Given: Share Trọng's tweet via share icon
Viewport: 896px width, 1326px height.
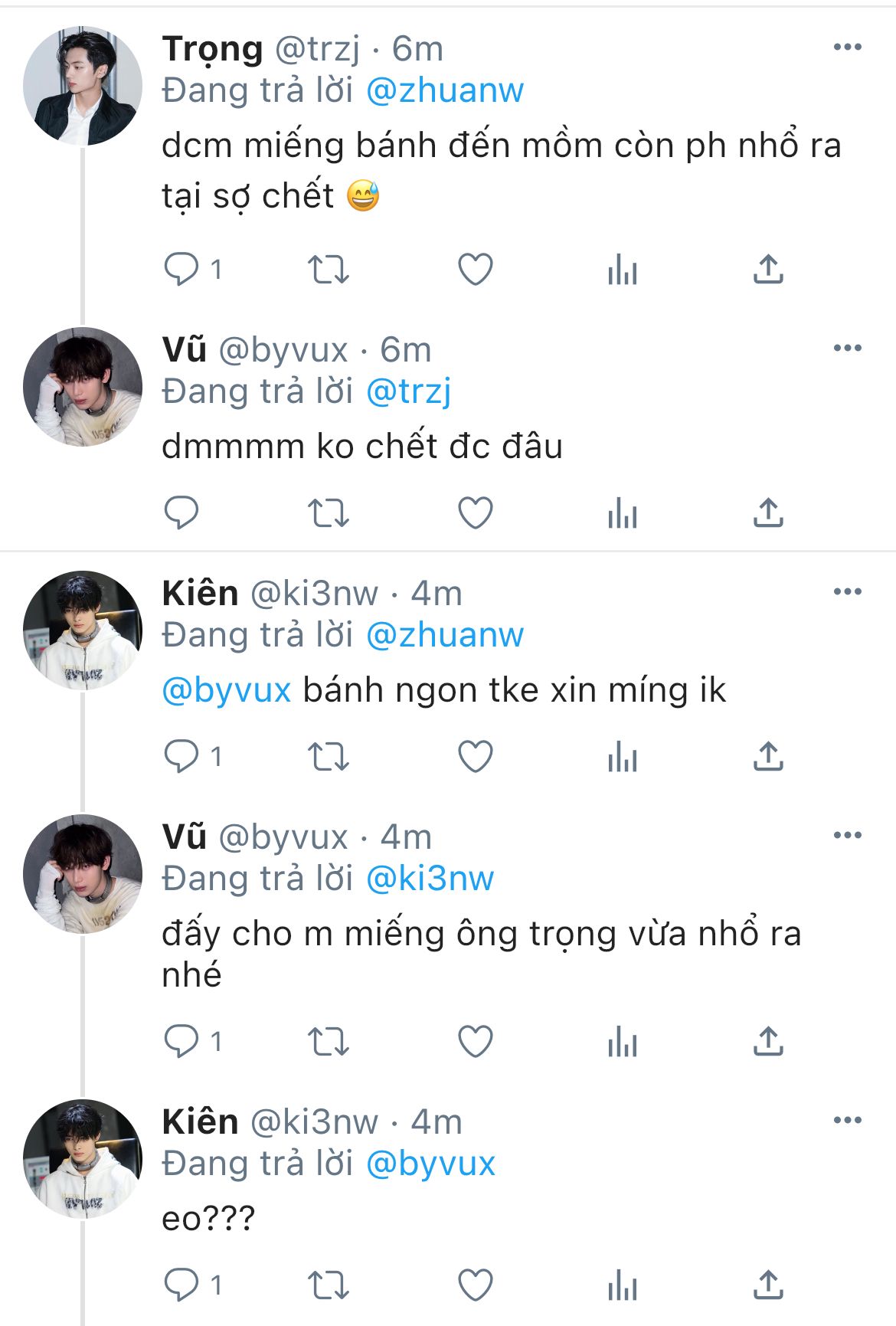Looking at the screenshot, I should pos(768,270).
